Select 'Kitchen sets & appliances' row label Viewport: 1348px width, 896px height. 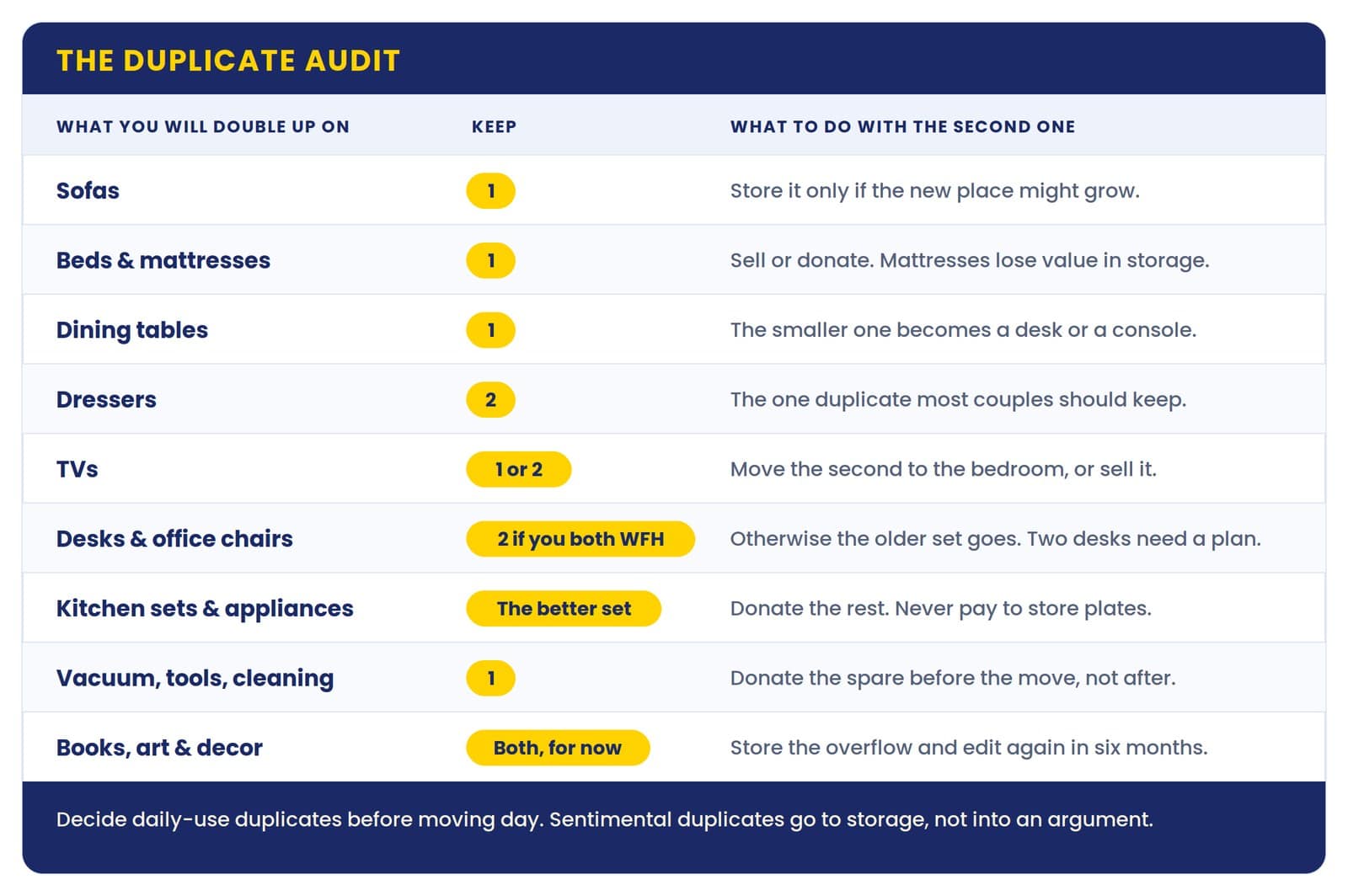point(205,609)
